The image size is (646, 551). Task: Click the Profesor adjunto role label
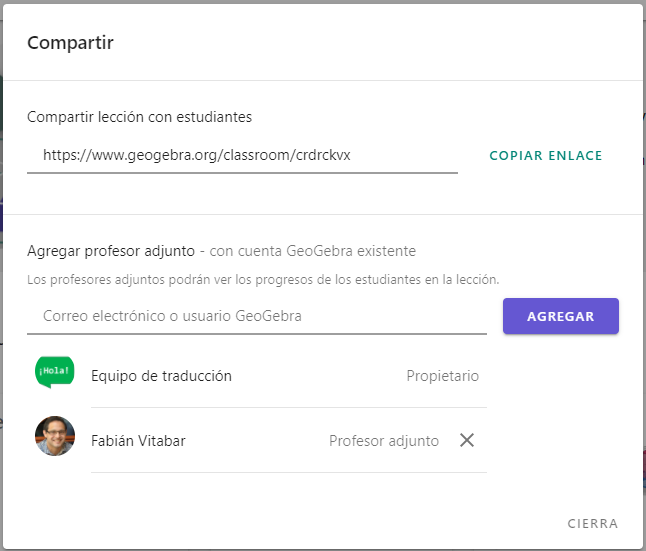coord(384,441)
